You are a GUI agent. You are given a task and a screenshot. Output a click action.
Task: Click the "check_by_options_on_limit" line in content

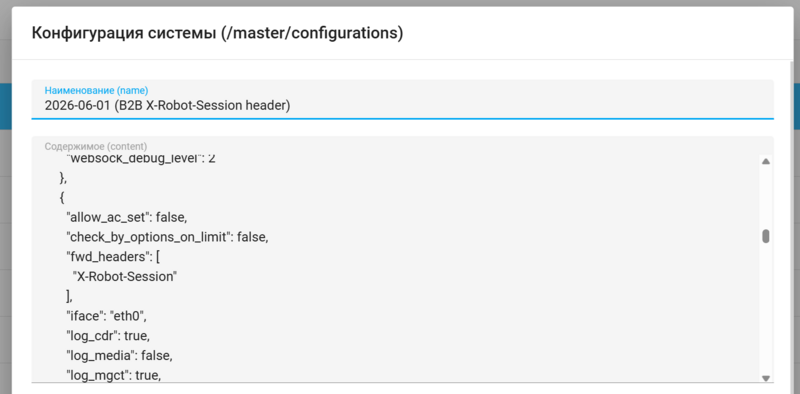coord(167,237)
